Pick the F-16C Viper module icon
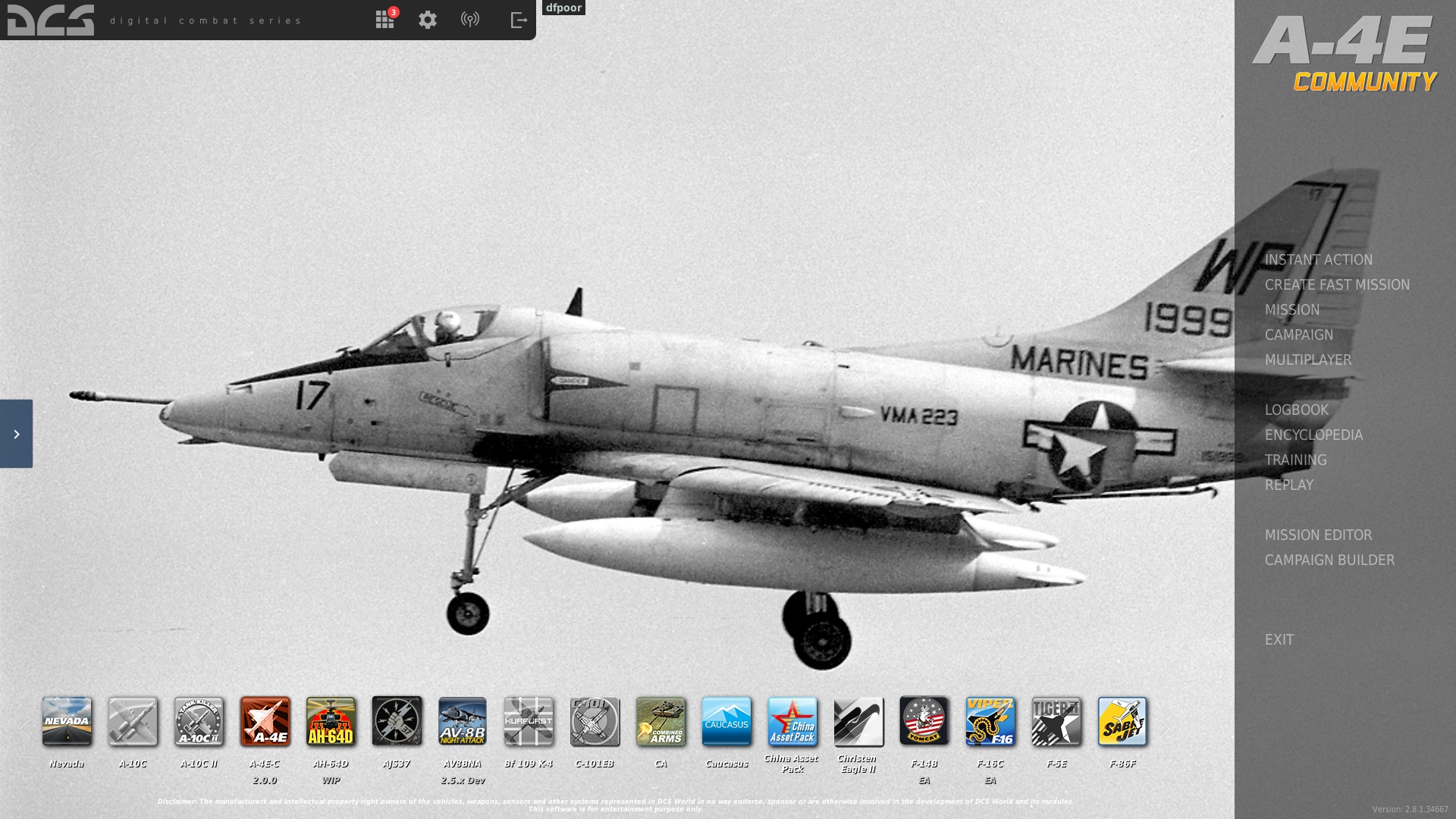Screen dimensions: 1456x819 [x=990, y=721]
